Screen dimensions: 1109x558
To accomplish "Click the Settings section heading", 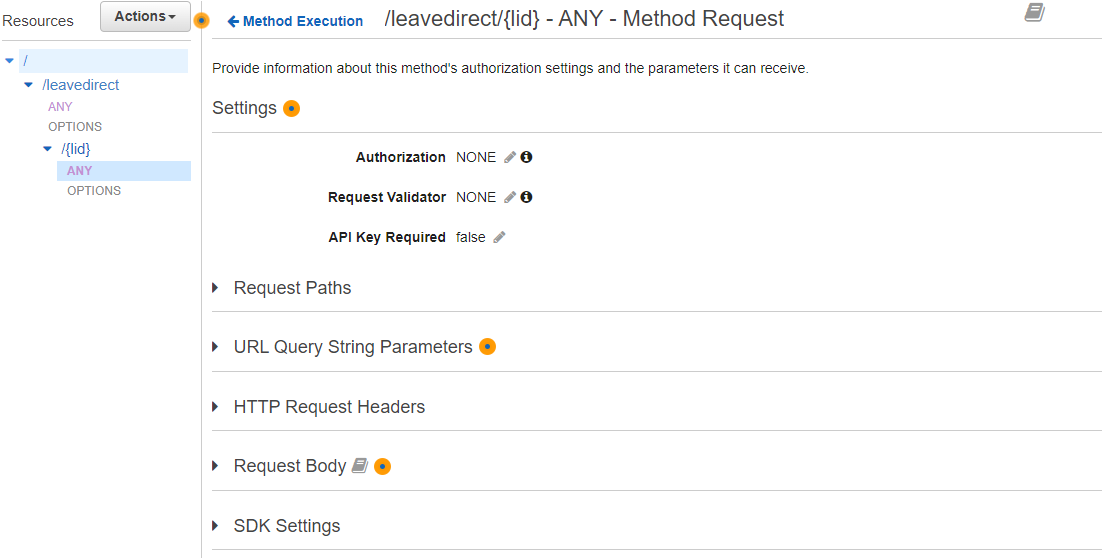I will click(x=245, y=108).
